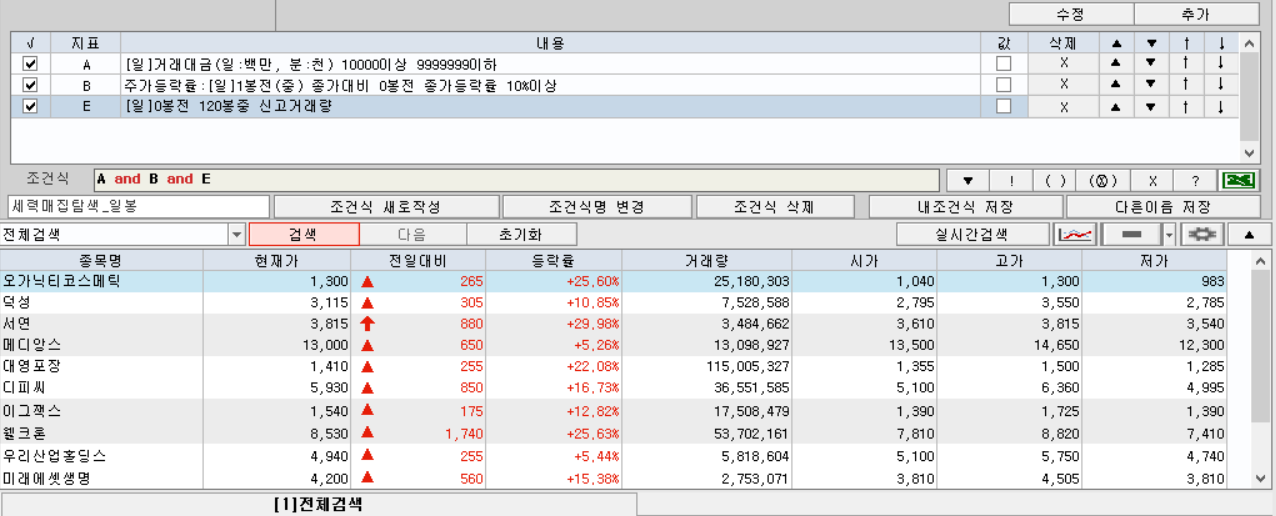The width and height of the screenshot is (1276, 516).
Task: Move condition E to top with ↑ arrow
Action: 1186,107
